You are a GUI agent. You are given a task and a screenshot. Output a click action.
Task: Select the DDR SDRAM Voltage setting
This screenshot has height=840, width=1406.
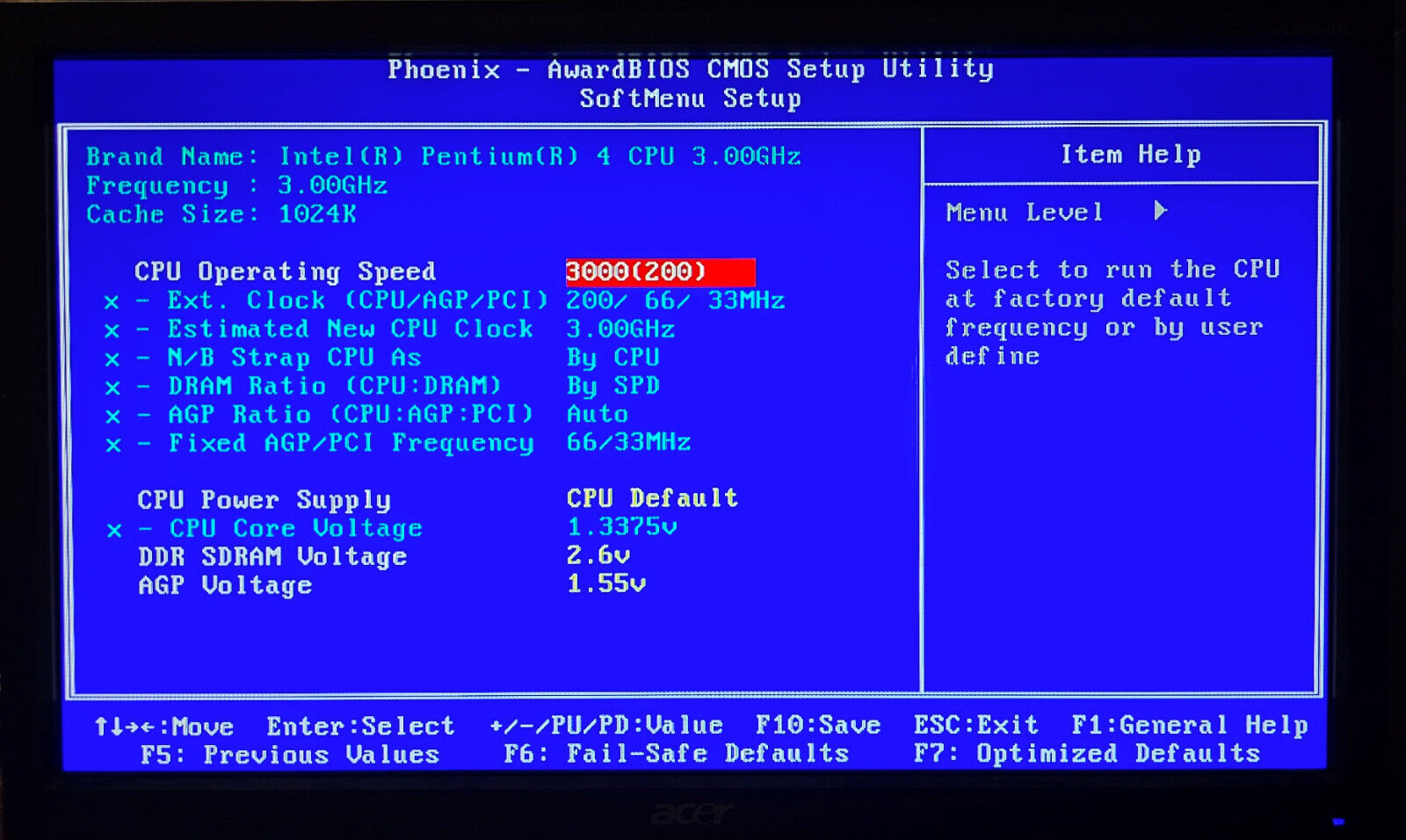pos(272,557)
